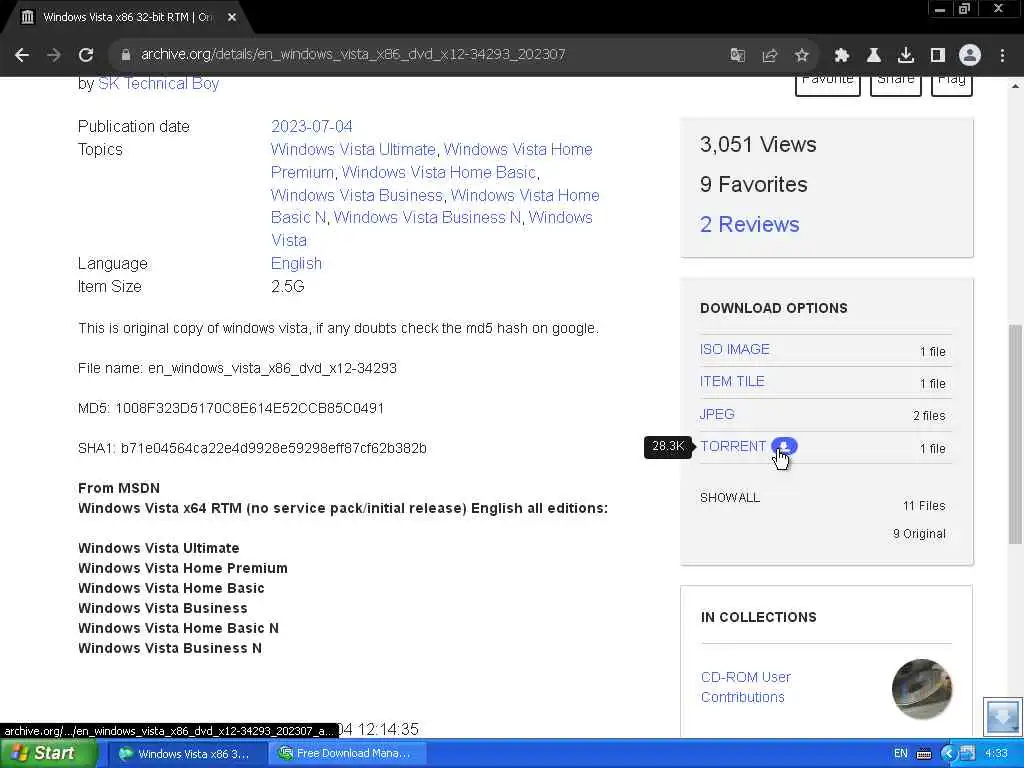The image size is (1024, 768).
Task: Reload the archive.org page
Action: pos(86,55)
